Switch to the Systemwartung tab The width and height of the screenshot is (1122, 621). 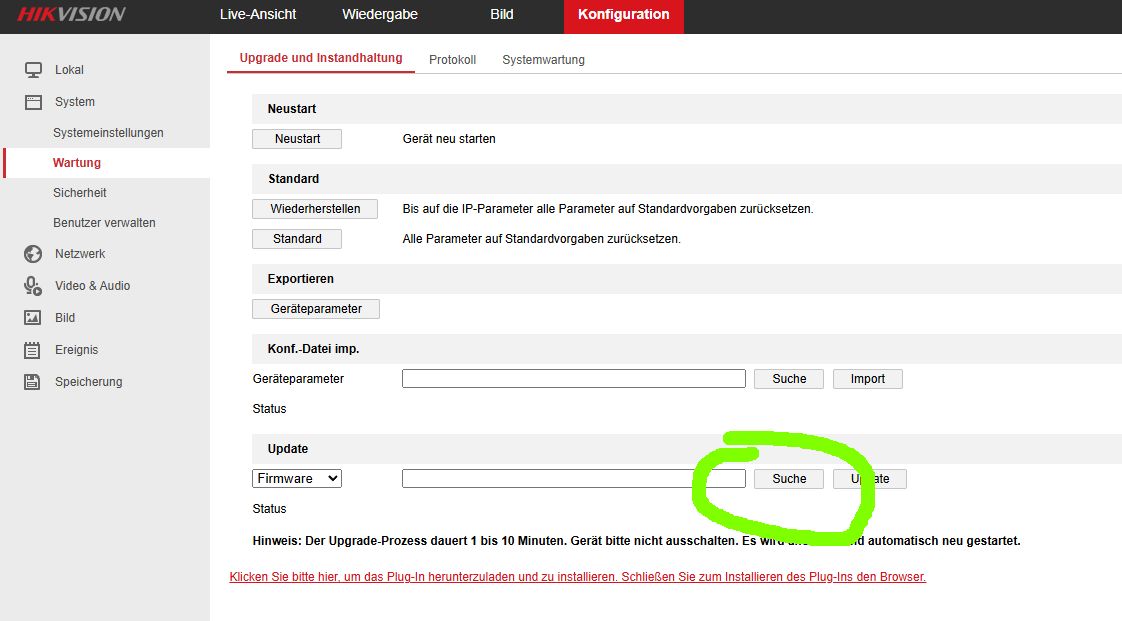(543, 60)
